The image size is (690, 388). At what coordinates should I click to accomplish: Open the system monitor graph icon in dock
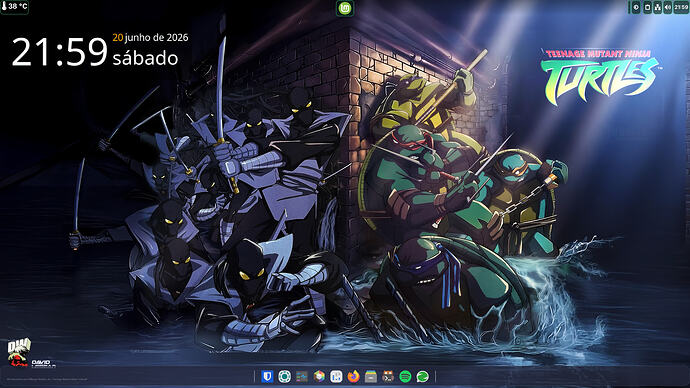click(302, 377)
